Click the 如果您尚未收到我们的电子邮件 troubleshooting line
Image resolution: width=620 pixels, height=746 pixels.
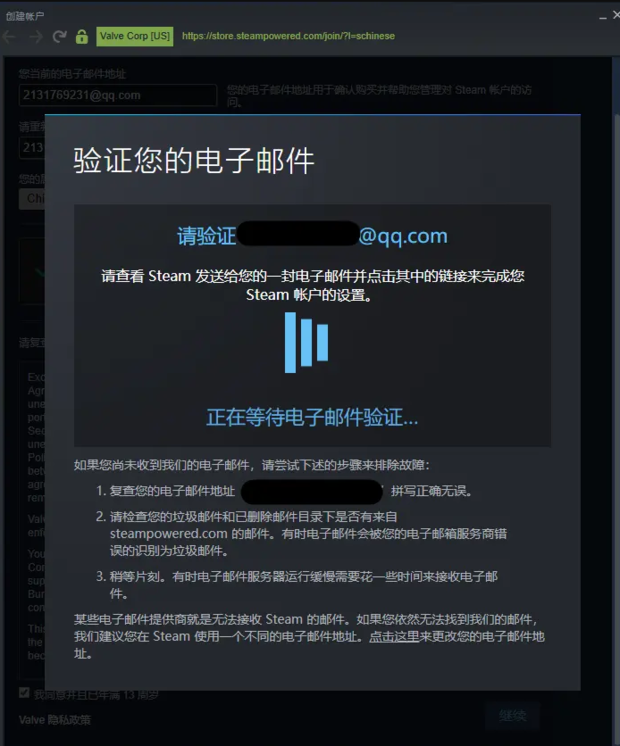pyautogui.click(x=252, y=465)
